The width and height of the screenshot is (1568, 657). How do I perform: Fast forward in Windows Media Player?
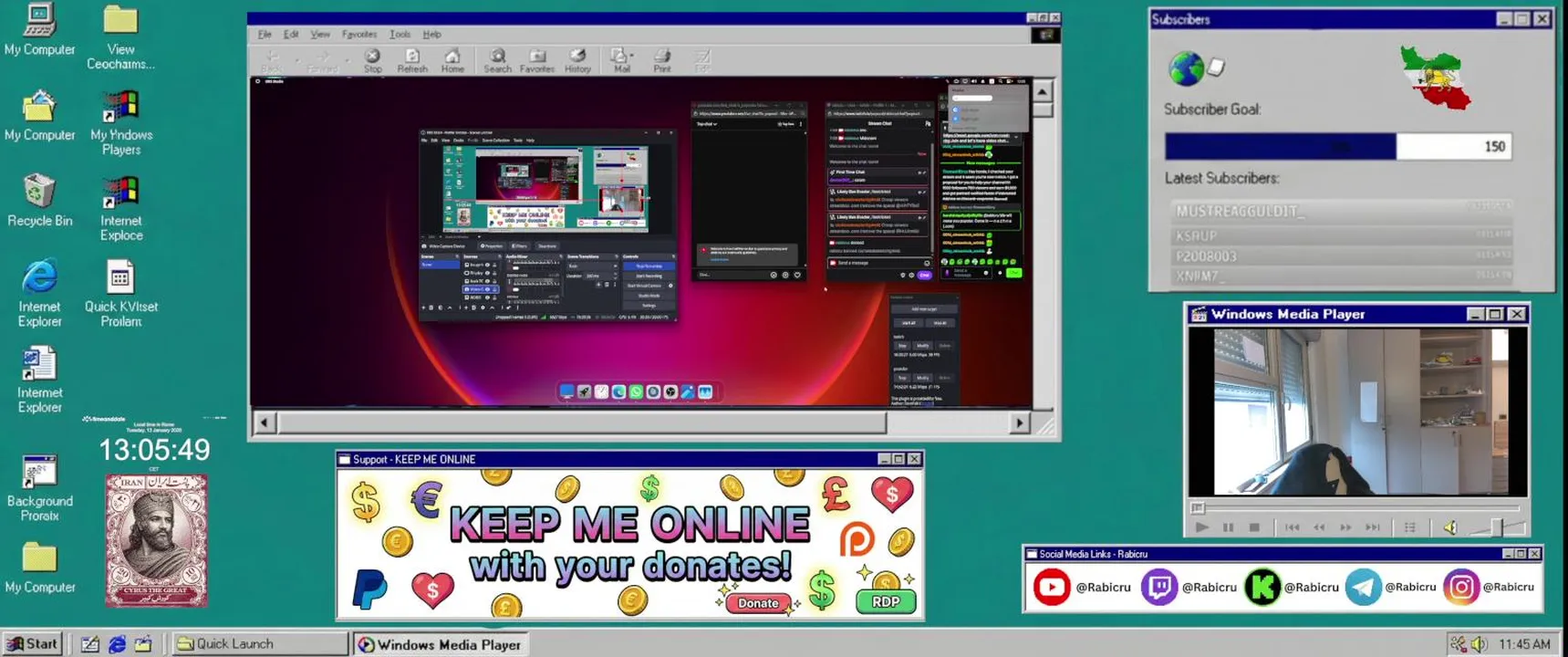click(x=1345, y=527)
